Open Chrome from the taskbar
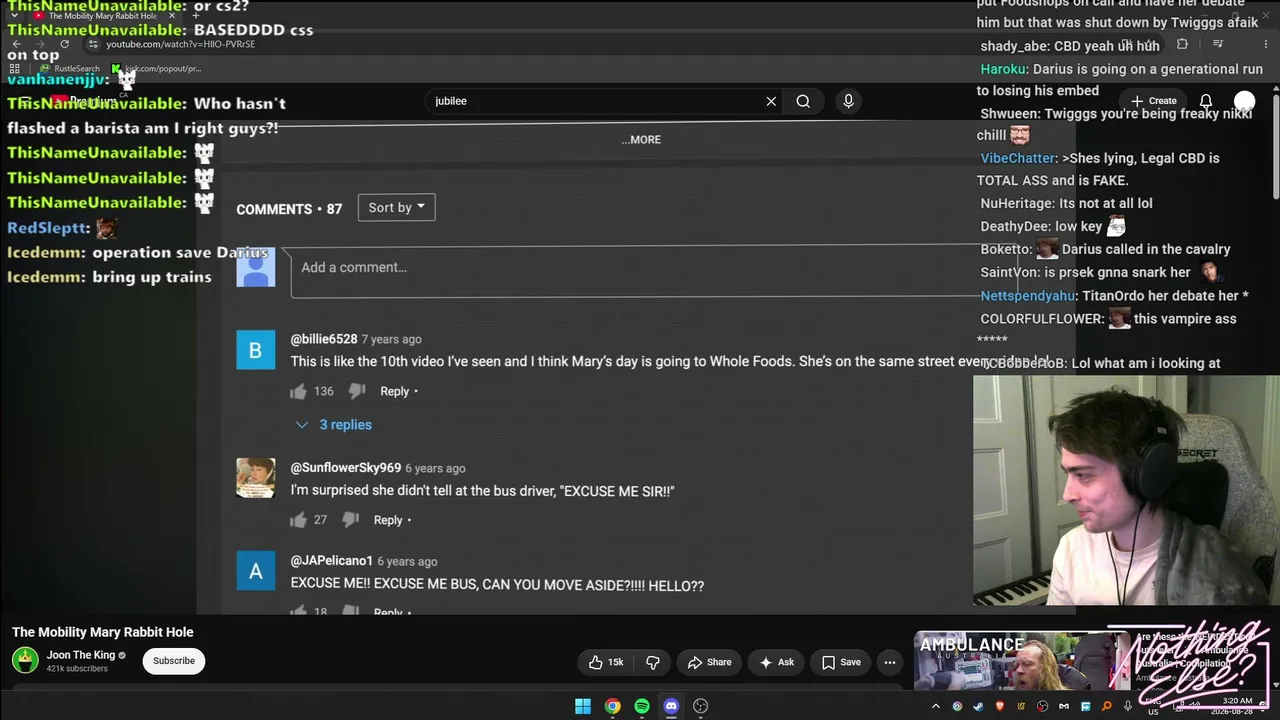This screenshot has height=720, width=1280. (x=612, y=706)
